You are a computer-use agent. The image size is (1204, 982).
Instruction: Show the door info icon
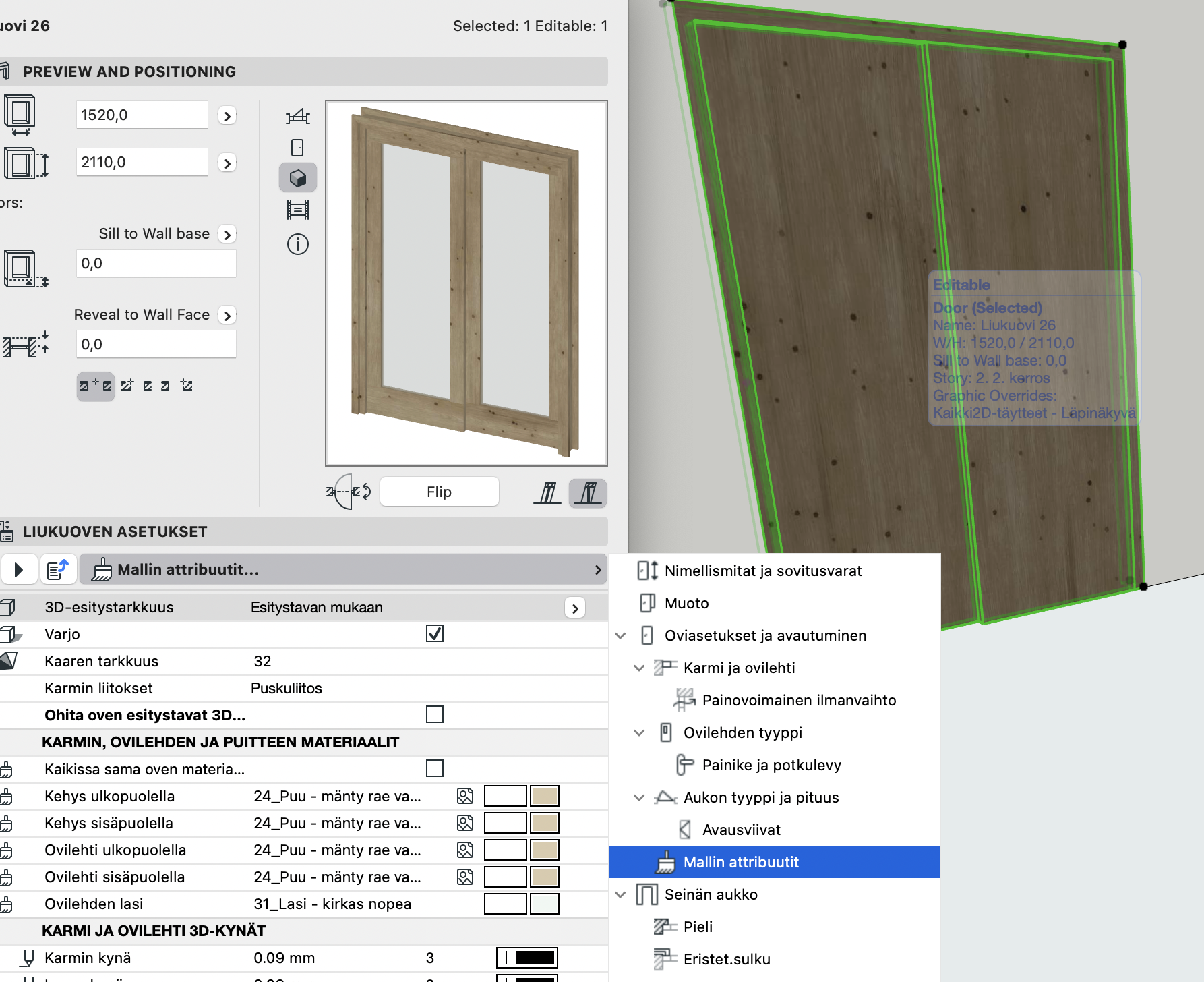point(297,244)
